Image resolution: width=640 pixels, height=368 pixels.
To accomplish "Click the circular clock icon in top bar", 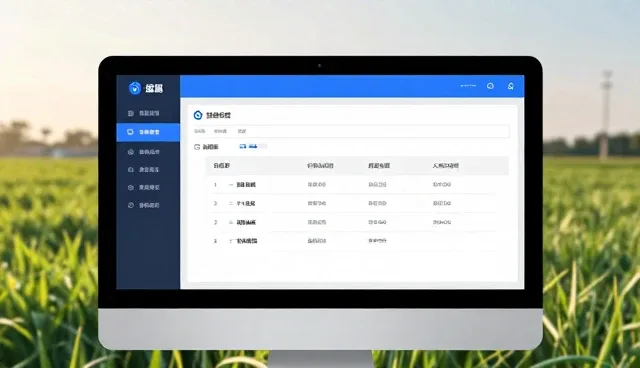I will coord(490,86).
